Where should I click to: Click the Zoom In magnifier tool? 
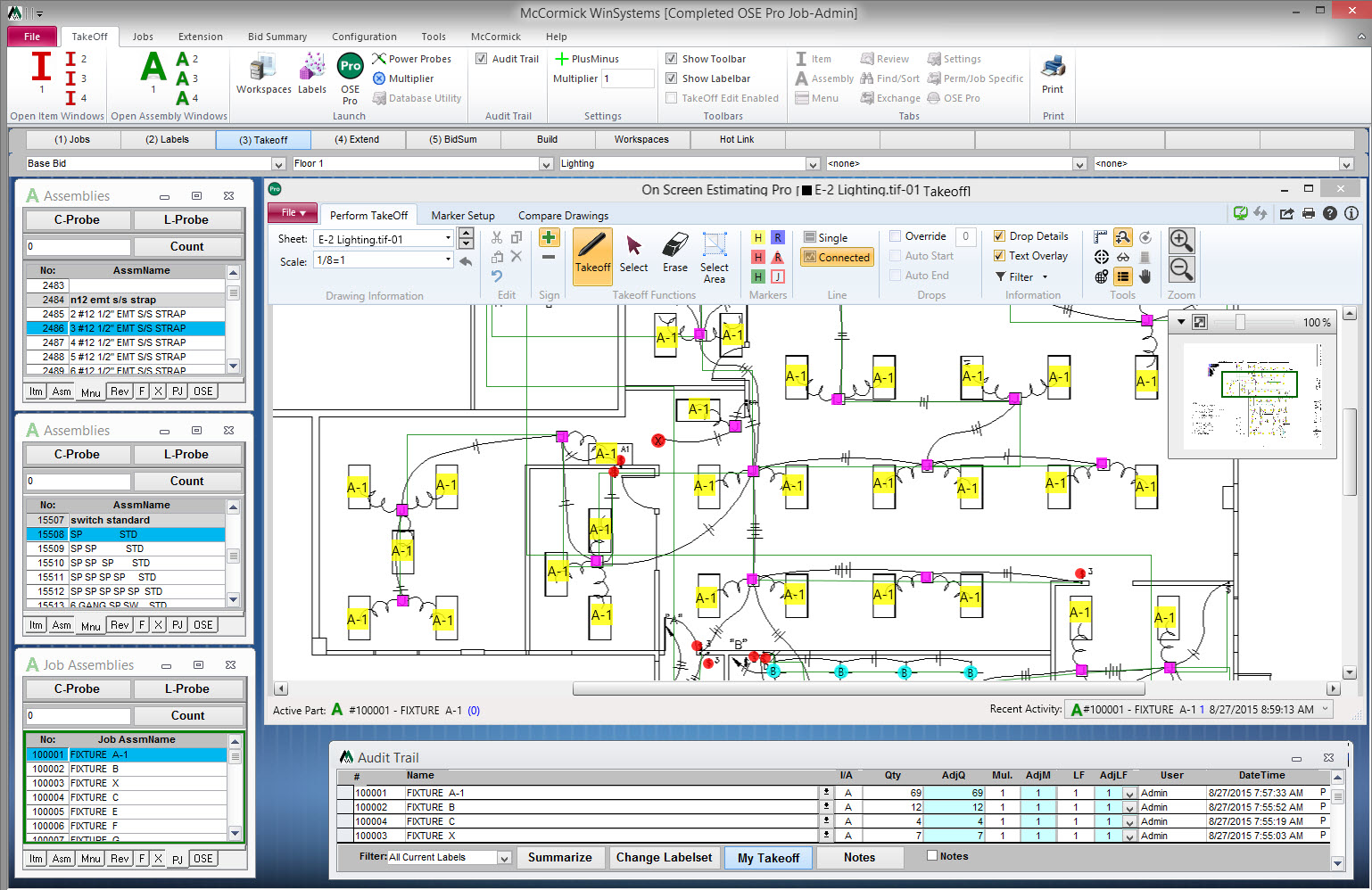coord(1180,242)
